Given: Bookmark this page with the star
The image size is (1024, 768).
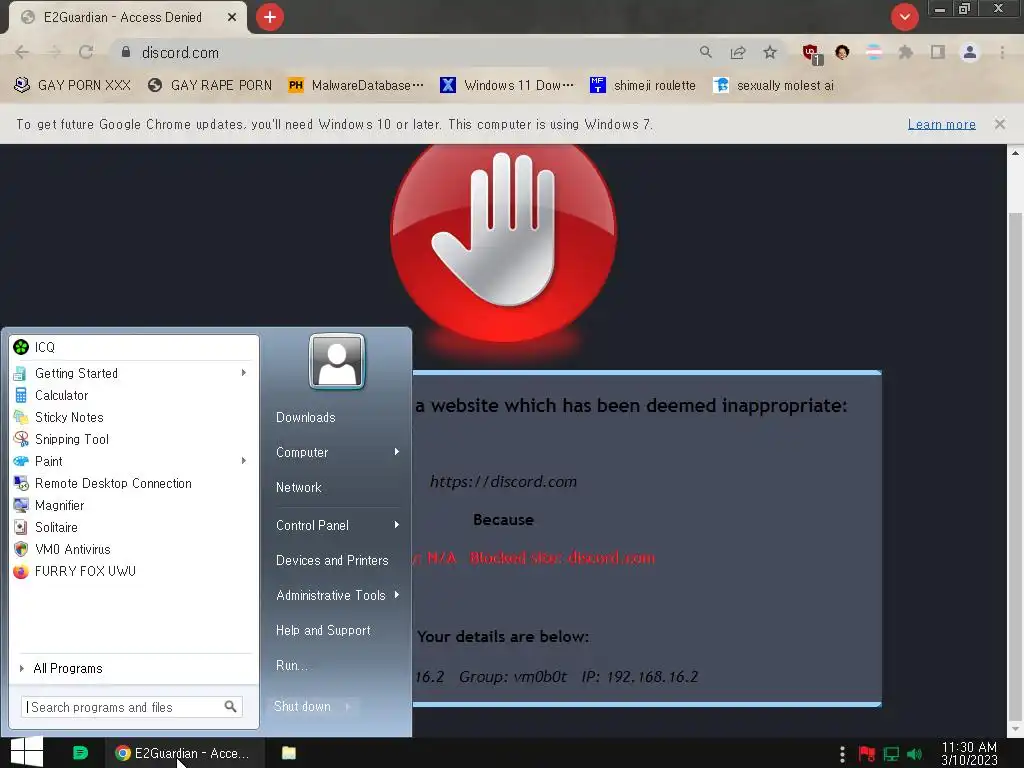Looking at the screenshot, I should [770, 52].
